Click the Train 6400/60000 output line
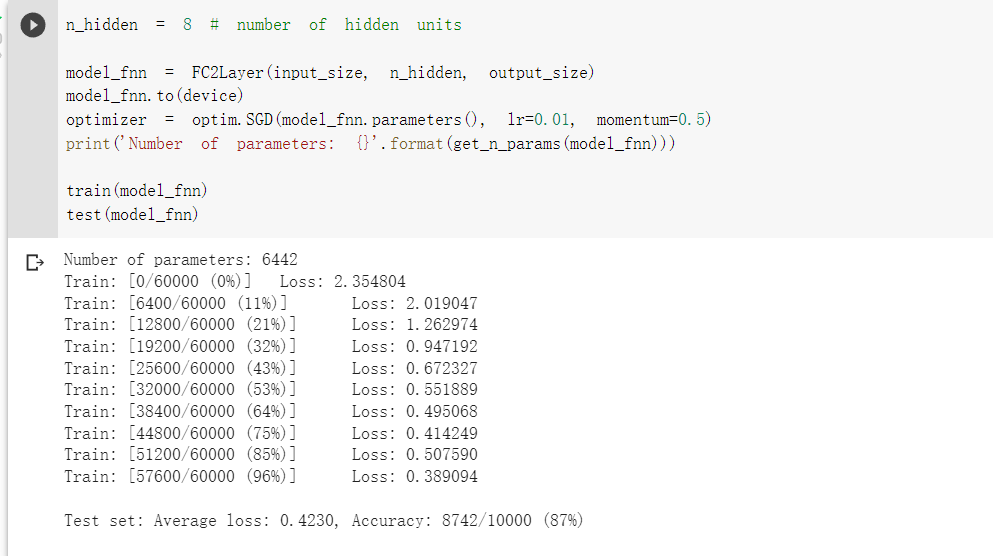993x556 pixels. pyautogui.click(x=271, y=303)
